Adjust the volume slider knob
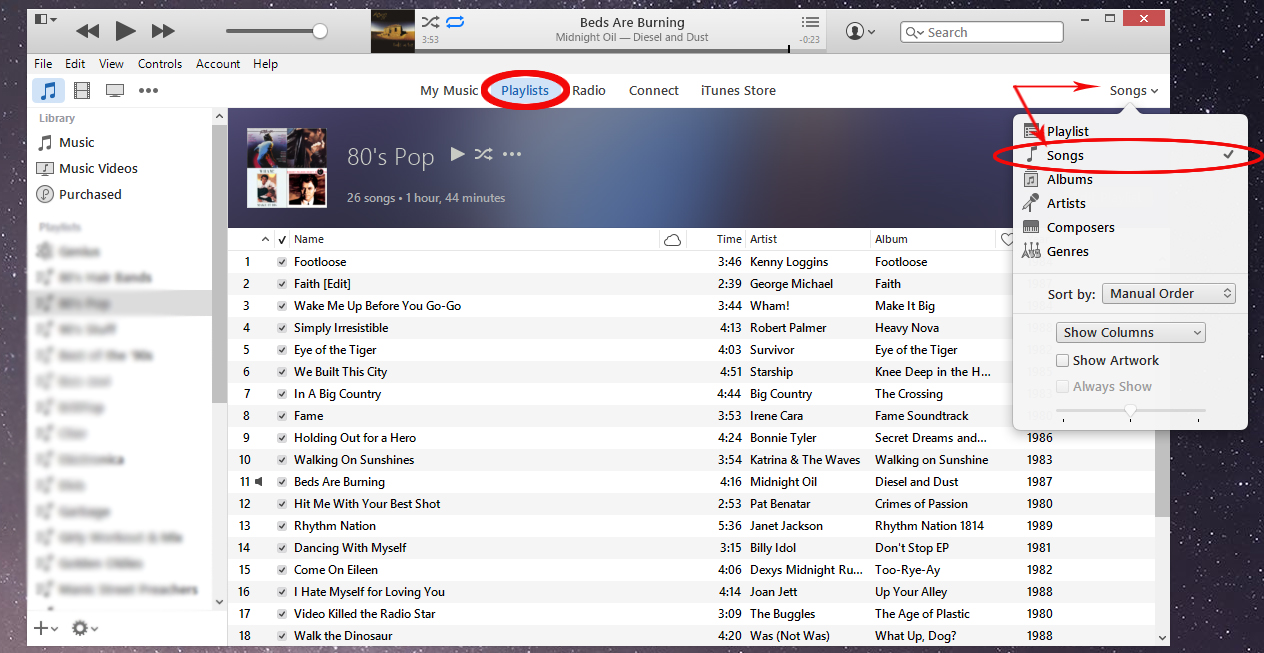Screen dimensions: 1264x653 320,31
